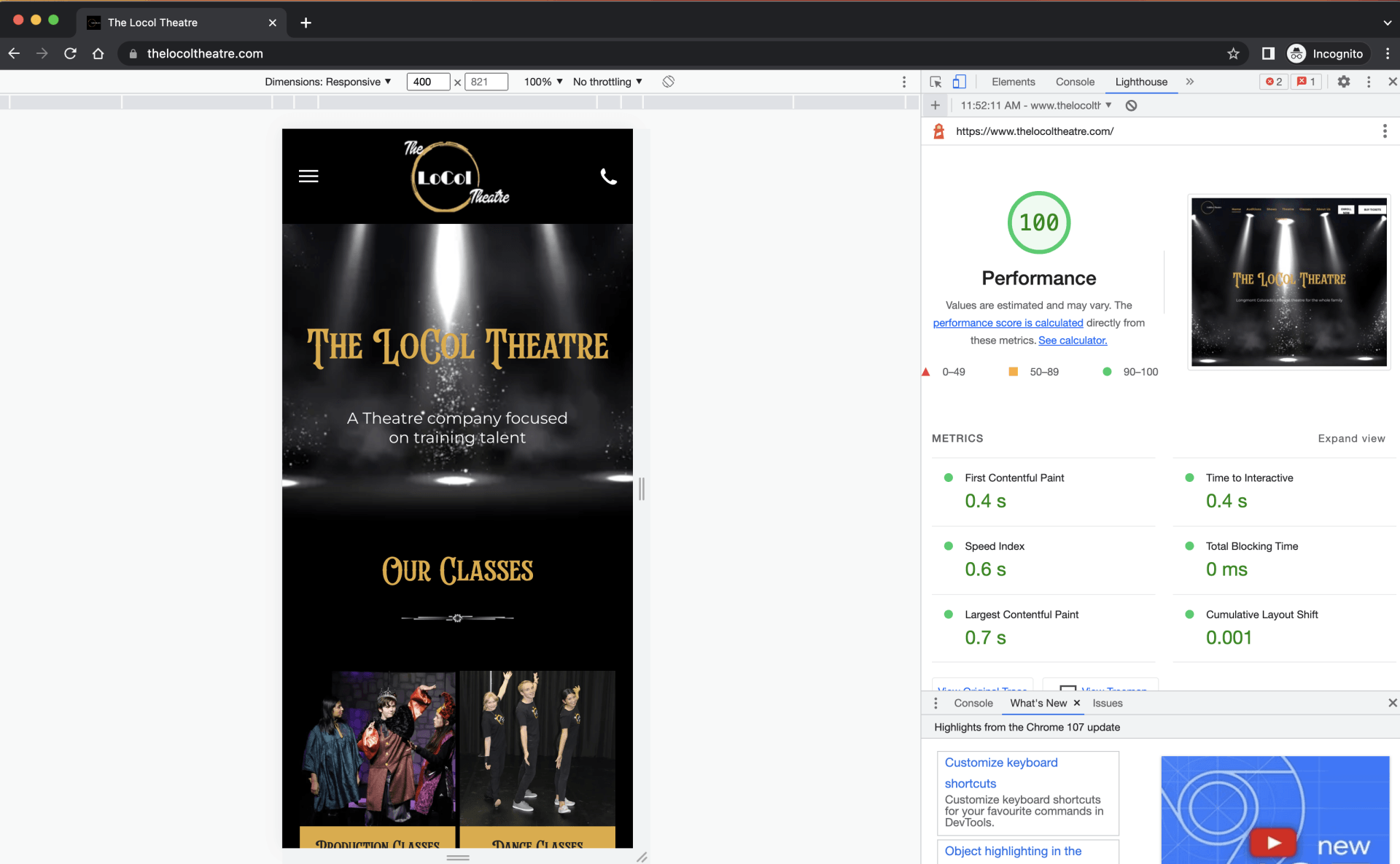Start a new Lighthouse audit with plus icon
Screen dimensions: 1400x864
click(936, 105)
